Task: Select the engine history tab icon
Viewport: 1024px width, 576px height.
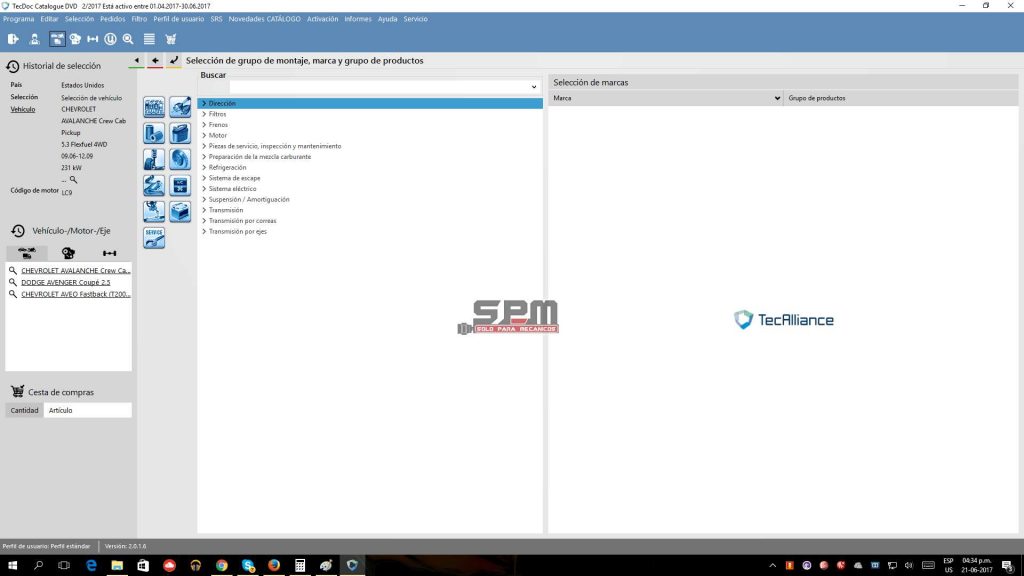Action: tap(68, 253)
